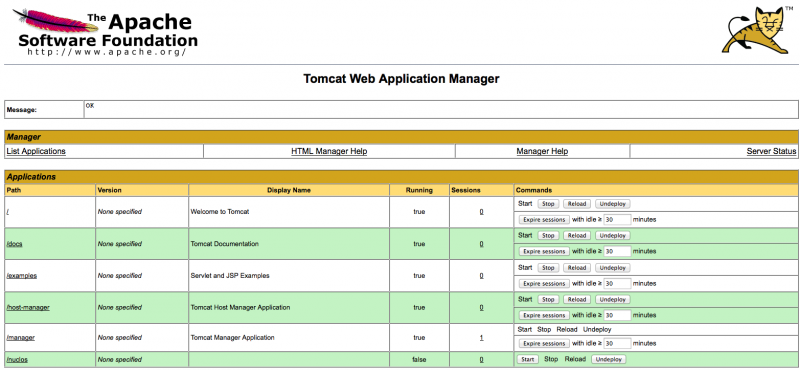Undeploy the Welcome to Tomcat application

coord(613,204)
